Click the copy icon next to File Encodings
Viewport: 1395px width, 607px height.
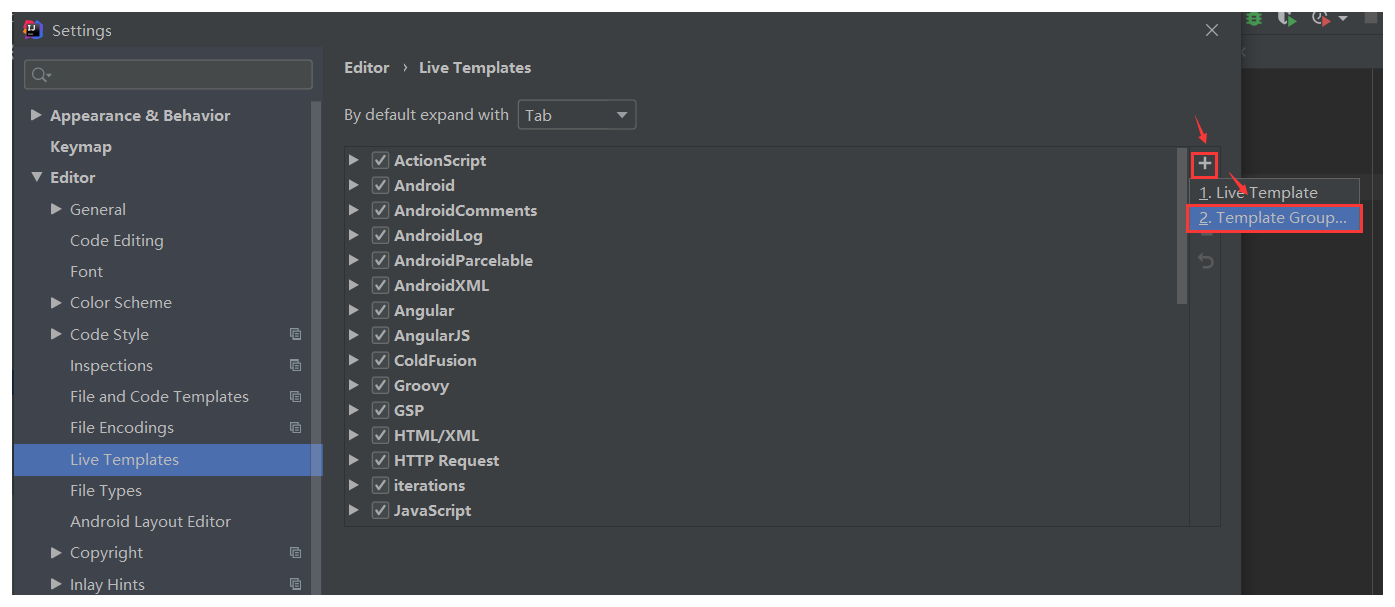point(295,427)
